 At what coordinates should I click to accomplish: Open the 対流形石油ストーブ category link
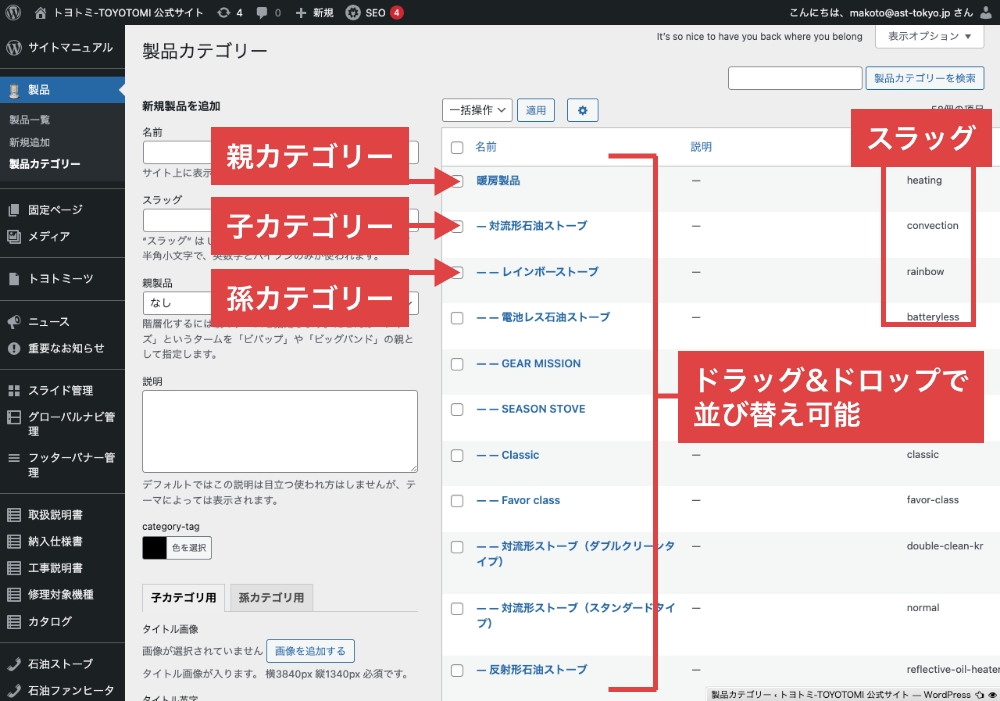[x=532, y=226]
